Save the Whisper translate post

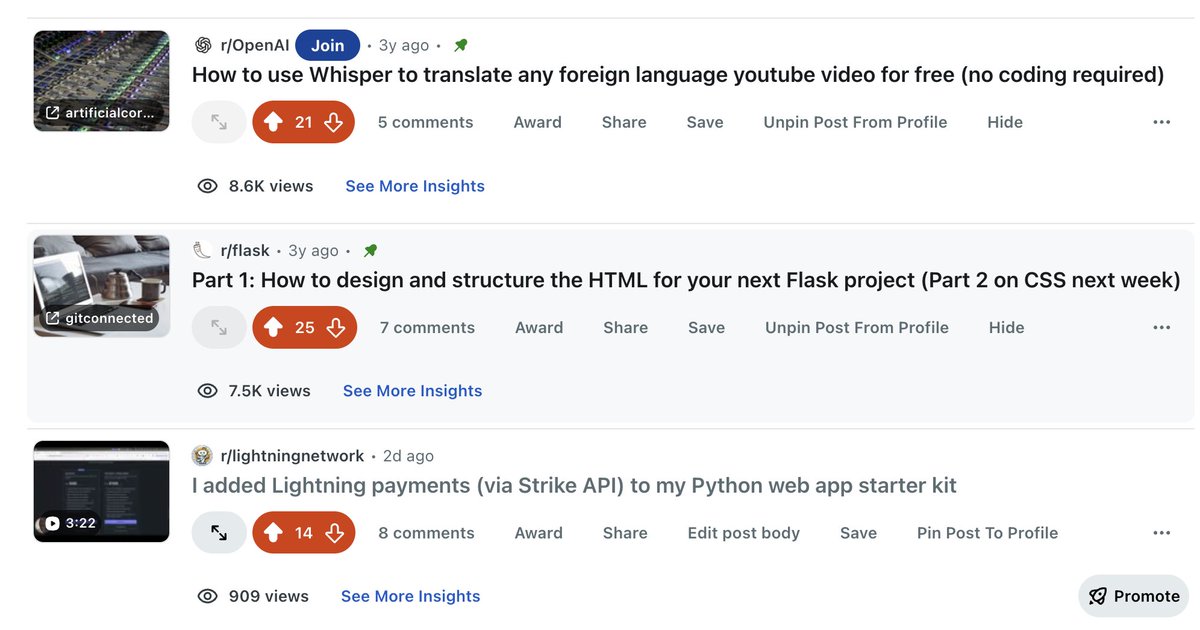705,122
